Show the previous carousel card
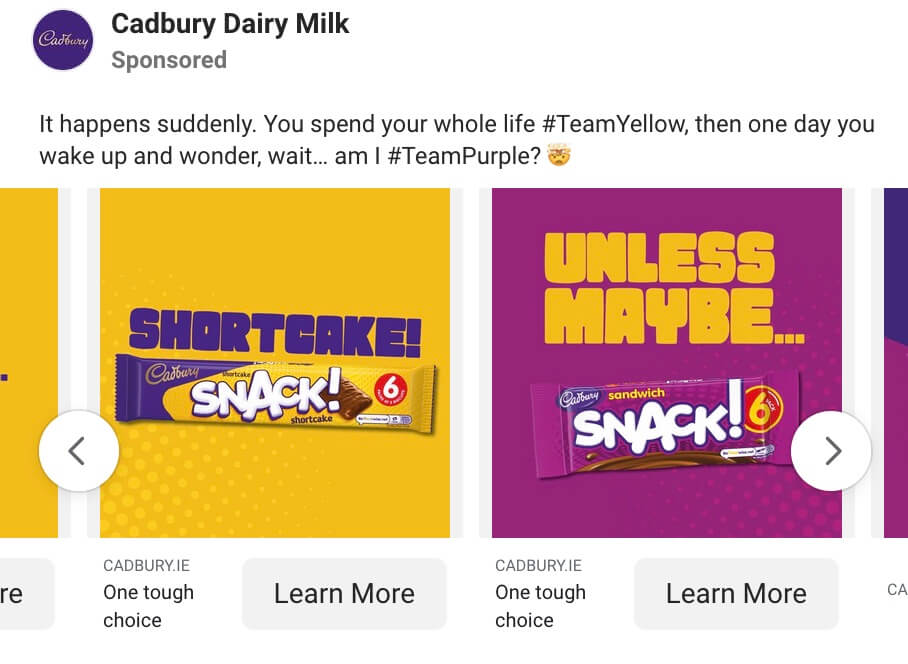The width and height of the screenshot is (908, 664). point(79,451)
